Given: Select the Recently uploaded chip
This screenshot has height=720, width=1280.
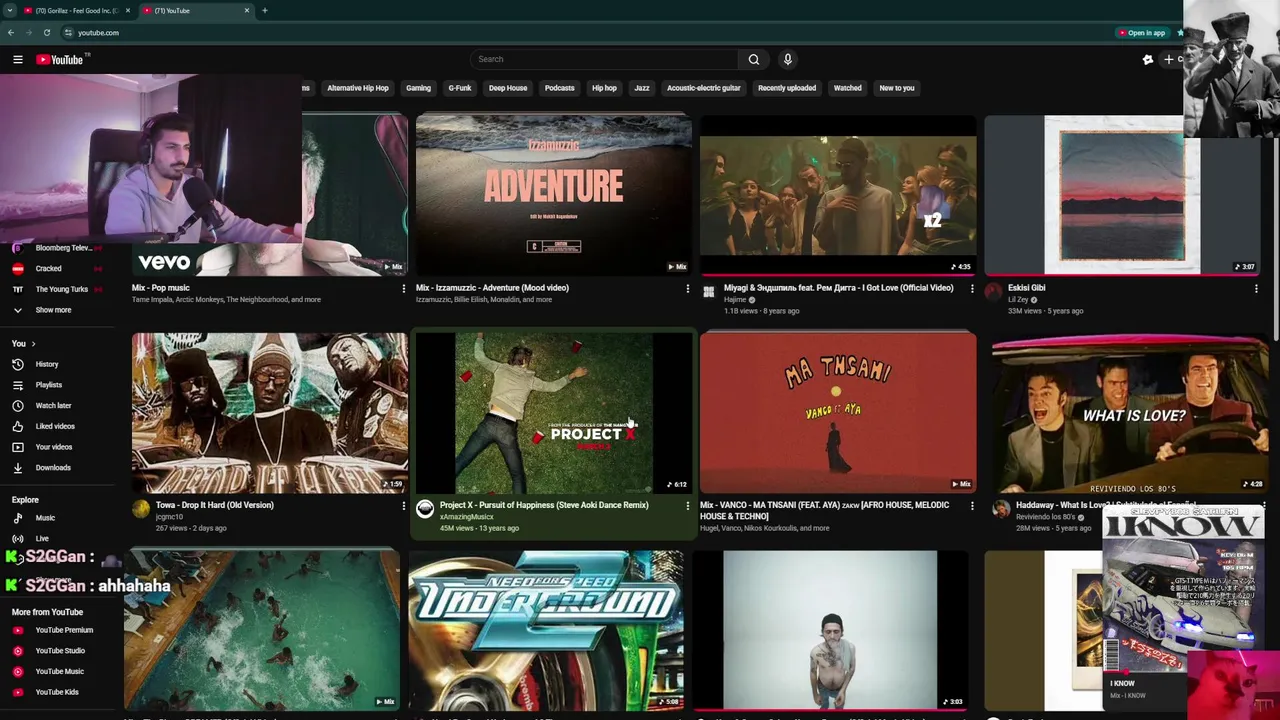Looking at the screenshot, I should click(x=787, y=88).
